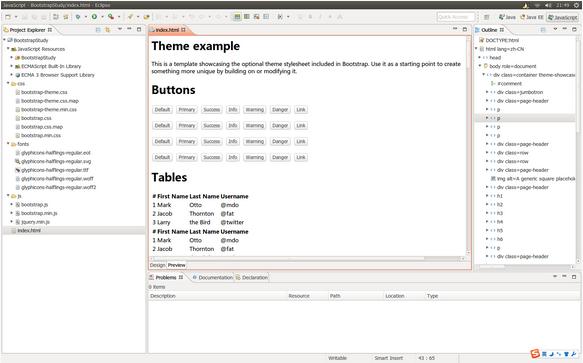Click the Debug toolbar icon

click(78, 17)
